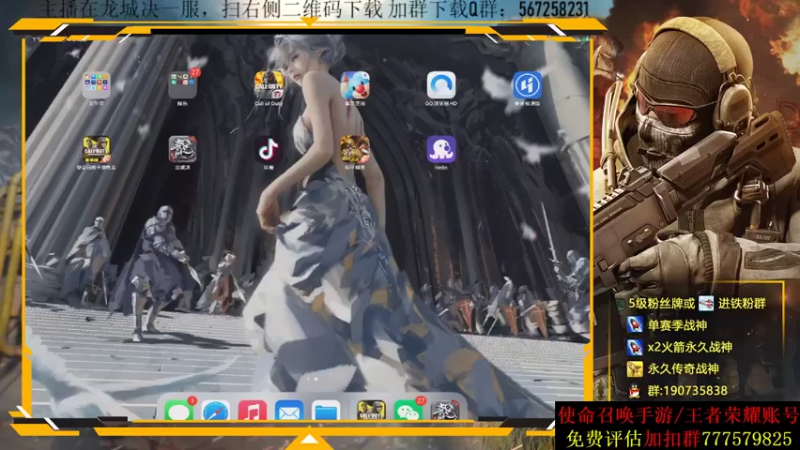
Task: Open the first app folder with colorful icons
Action: click(x=96, y=85)
